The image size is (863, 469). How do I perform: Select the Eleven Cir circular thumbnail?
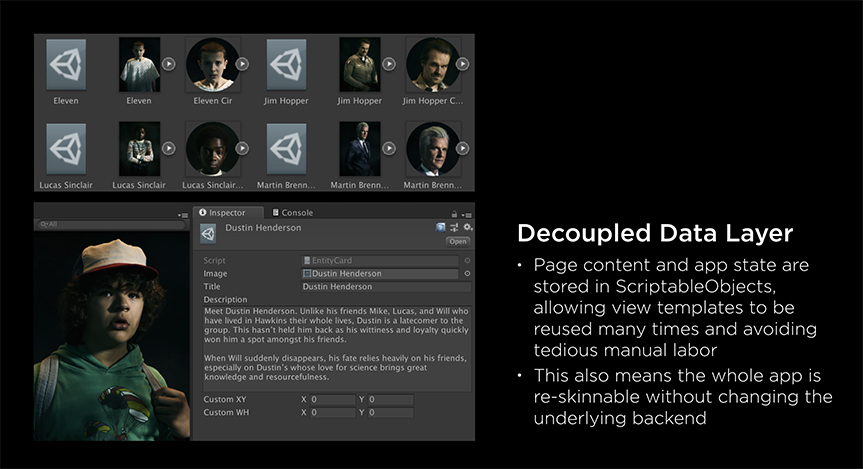(x=213, y=64)
